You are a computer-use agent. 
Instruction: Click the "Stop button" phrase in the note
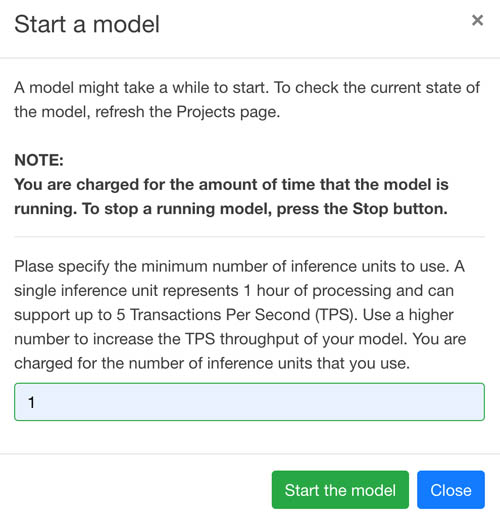pos(400,209)
